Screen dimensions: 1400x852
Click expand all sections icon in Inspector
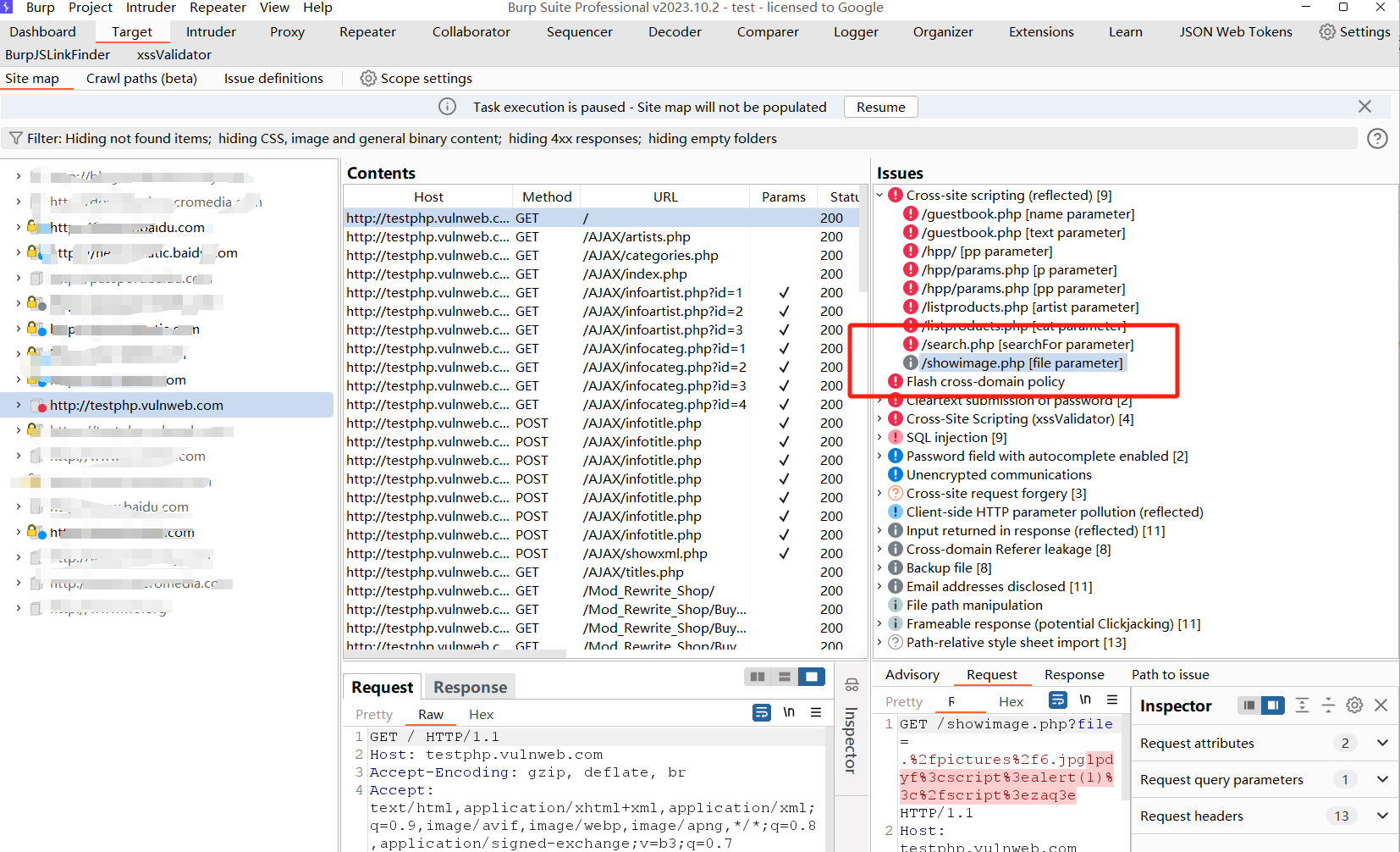(x=1302, y=705)
